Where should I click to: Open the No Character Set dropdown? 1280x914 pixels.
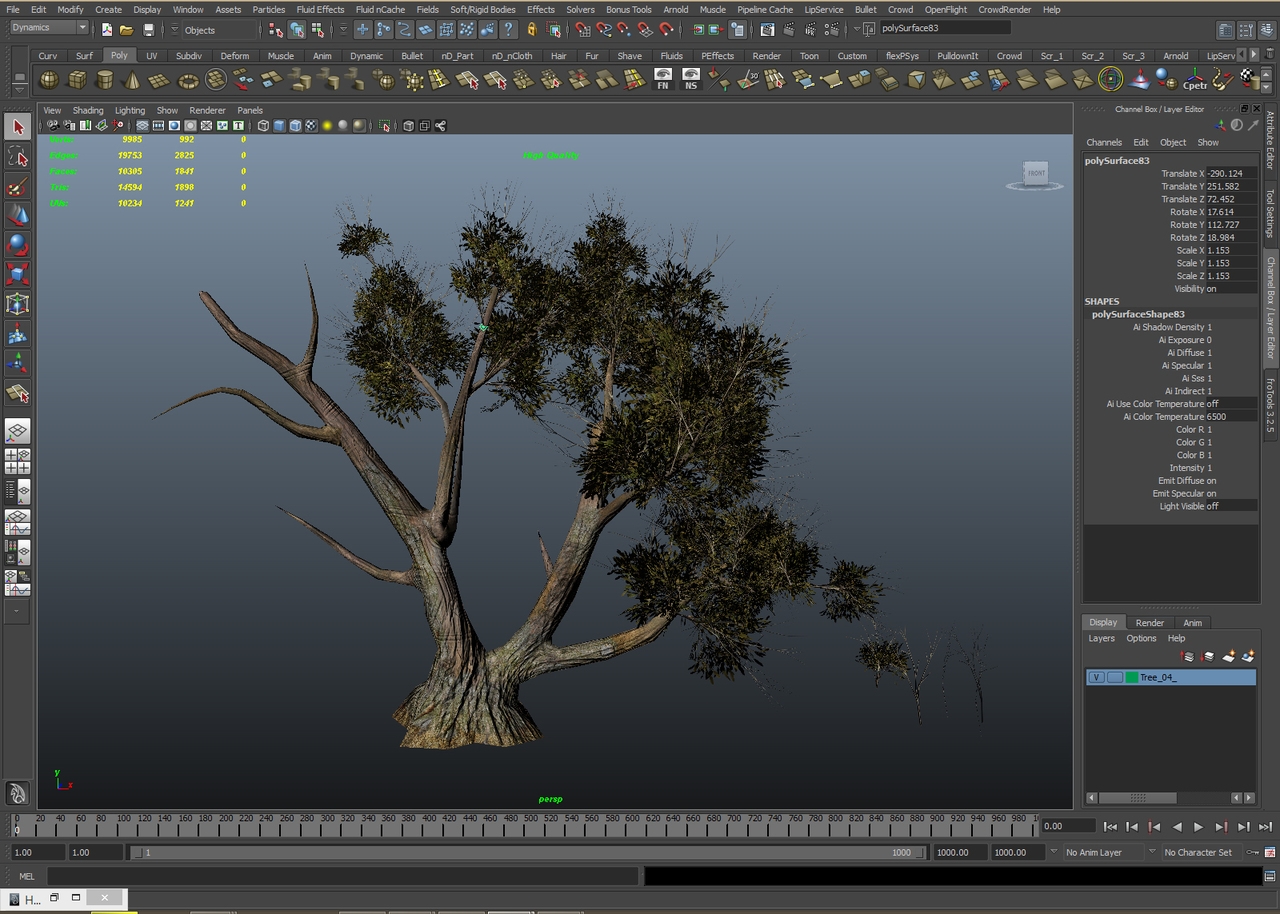tap(1203, 852)
